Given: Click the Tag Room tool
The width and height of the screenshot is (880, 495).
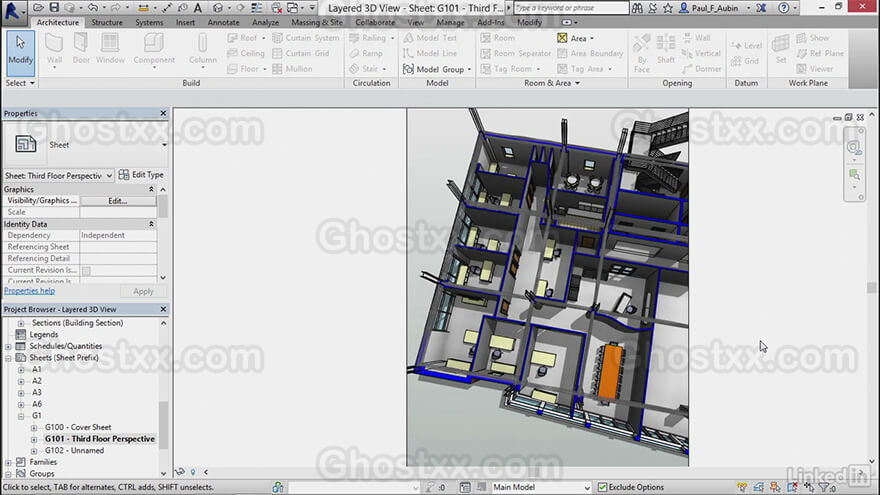Looking at the screenshot, I should click(510, 68).
